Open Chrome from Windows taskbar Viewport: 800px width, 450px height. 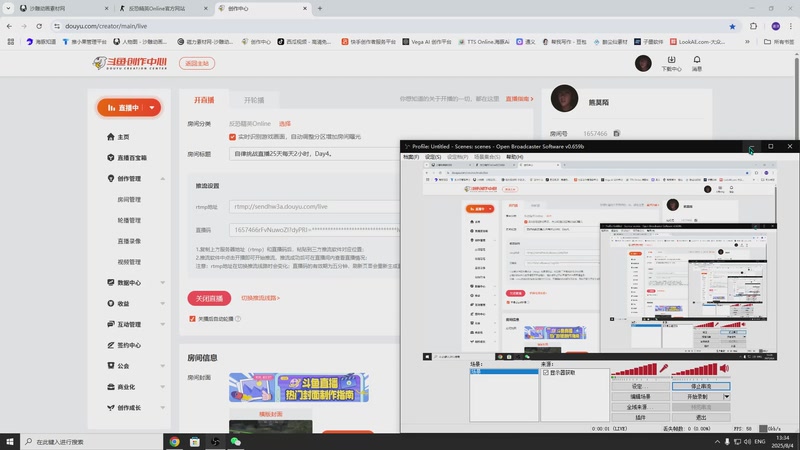coord(174,442)
